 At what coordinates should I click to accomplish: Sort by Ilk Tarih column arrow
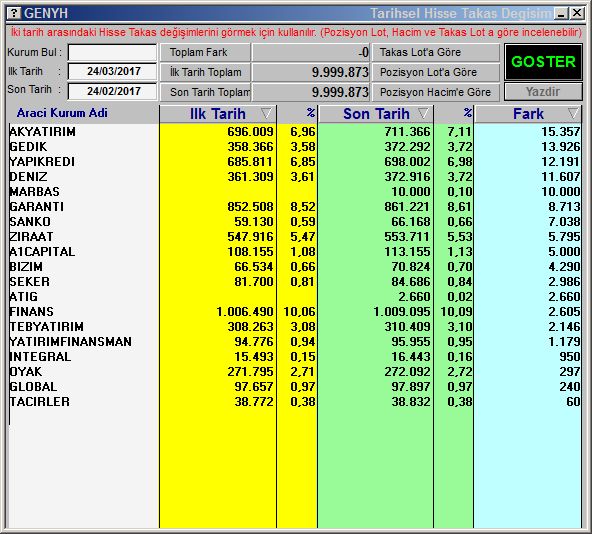tap(266, 113)
